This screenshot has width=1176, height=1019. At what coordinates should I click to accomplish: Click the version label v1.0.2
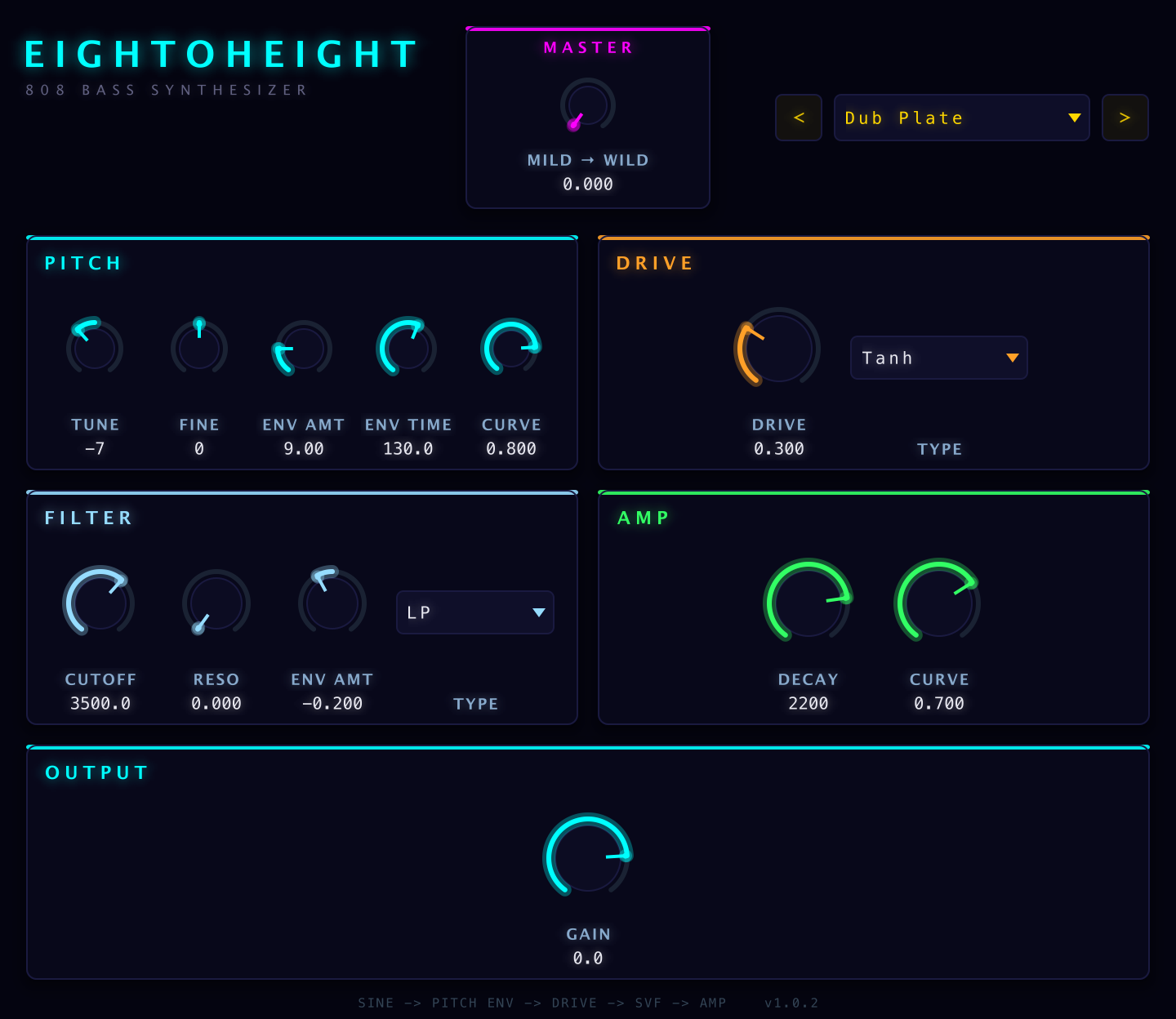[x=791, y=1003]
